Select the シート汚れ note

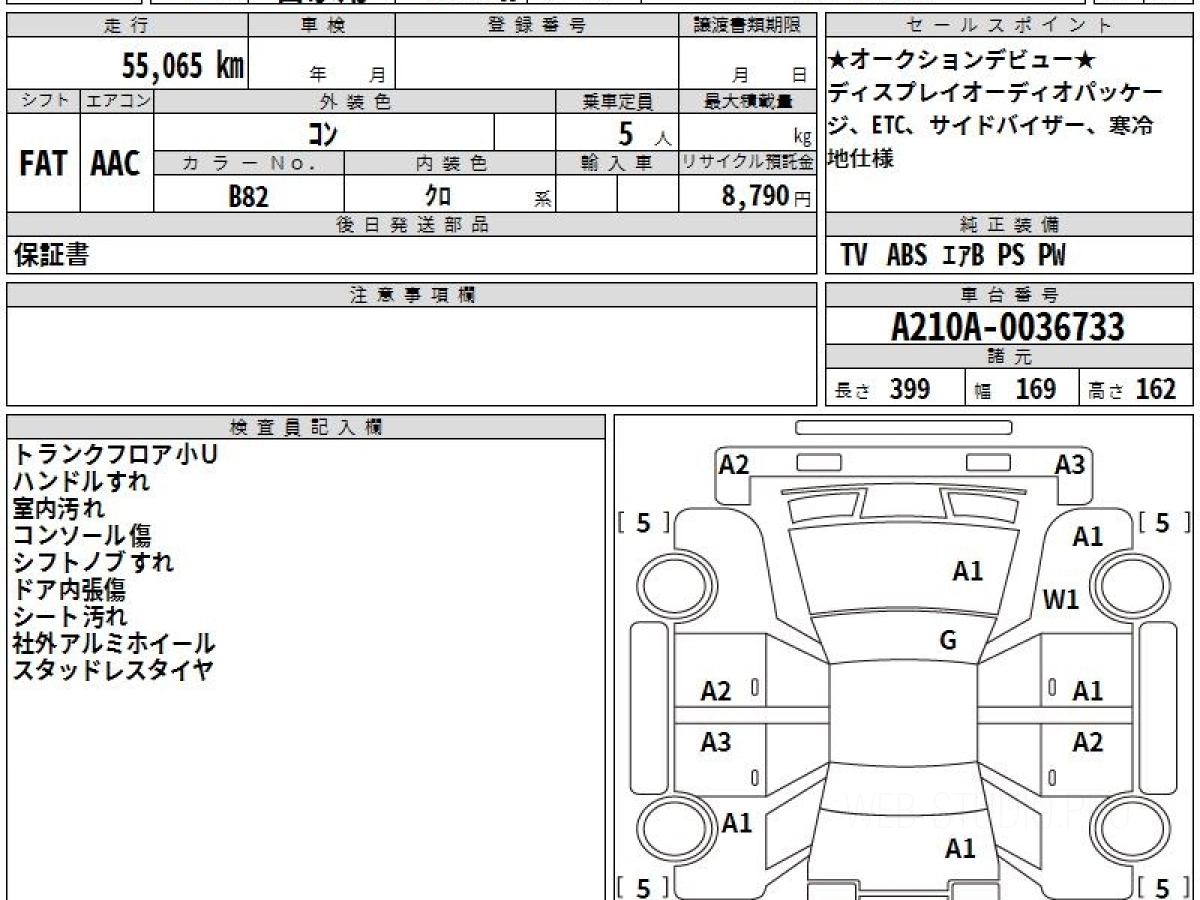[x=70, y=617]
